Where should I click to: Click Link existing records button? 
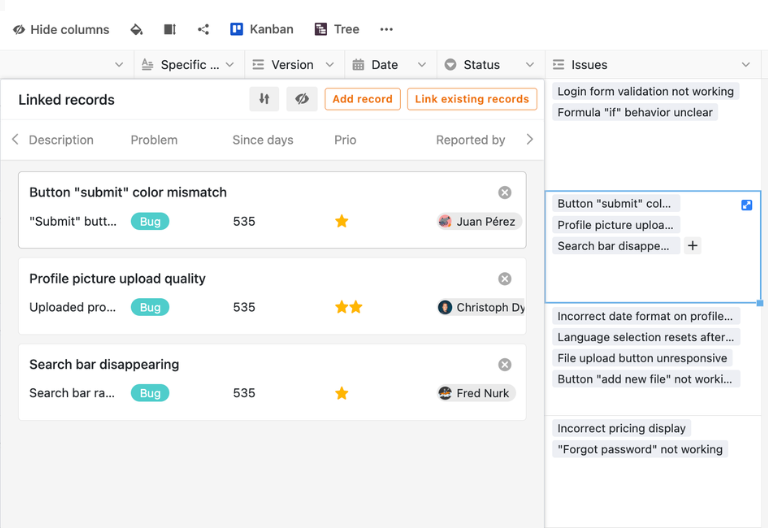[472, 99]
